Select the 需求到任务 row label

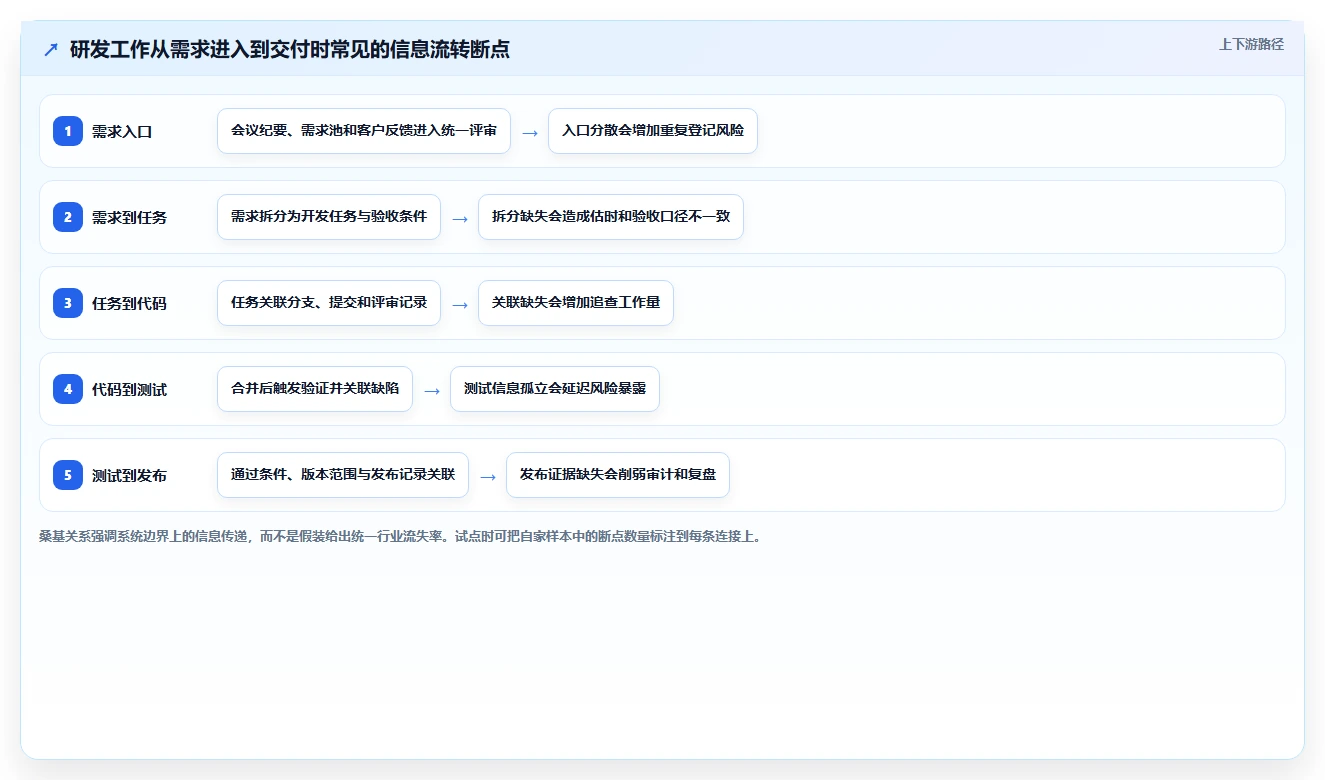[x=129, y=217]
